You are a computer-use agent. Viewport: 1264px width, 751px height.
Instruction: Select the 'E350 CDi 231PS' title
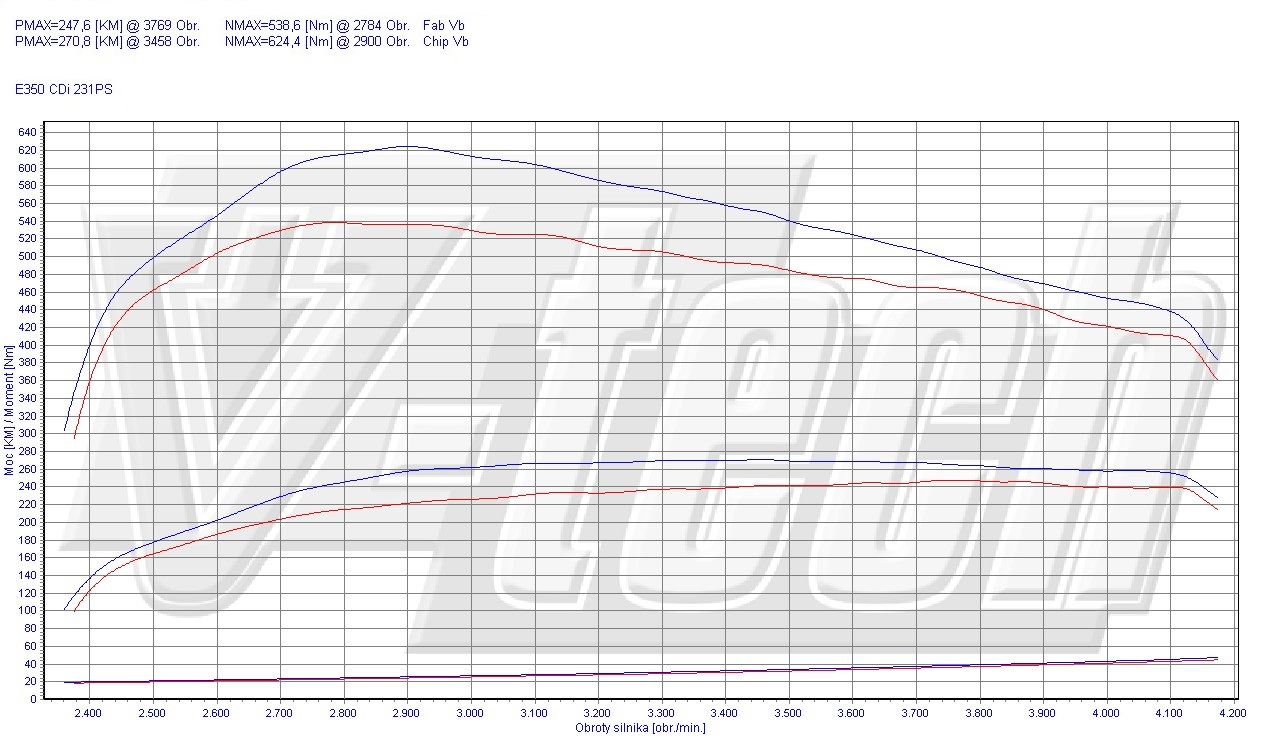pos(64,89)
